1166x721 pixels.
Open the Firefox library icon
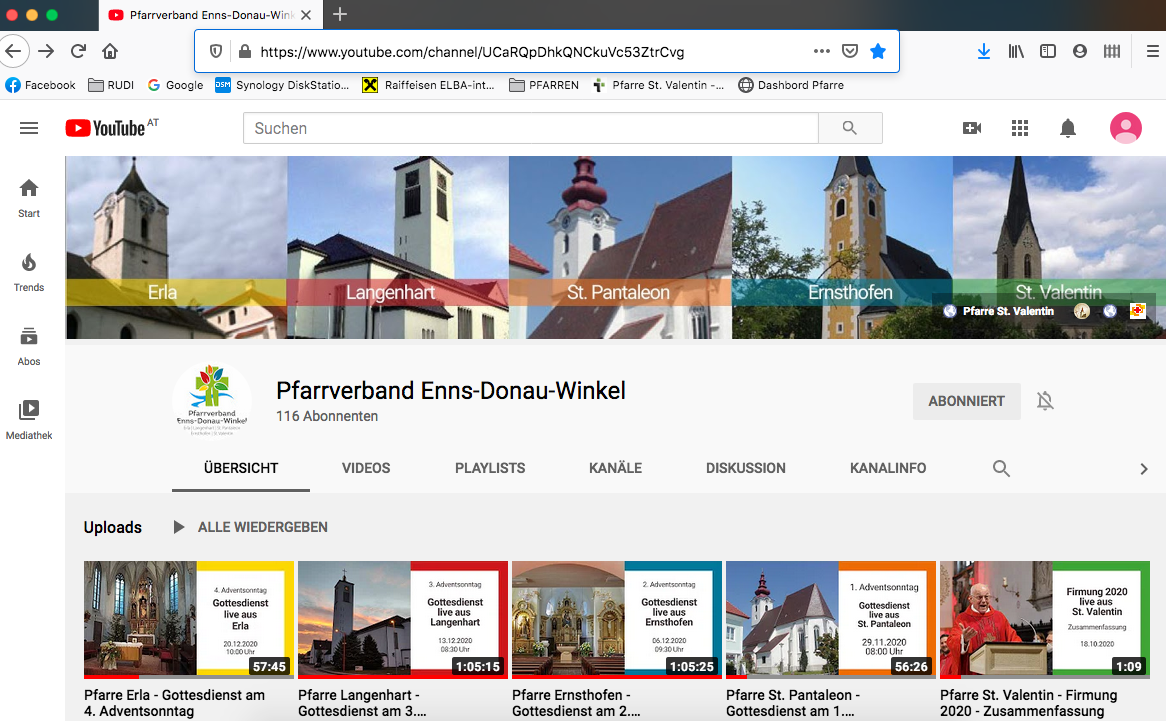pos(1016,51)
